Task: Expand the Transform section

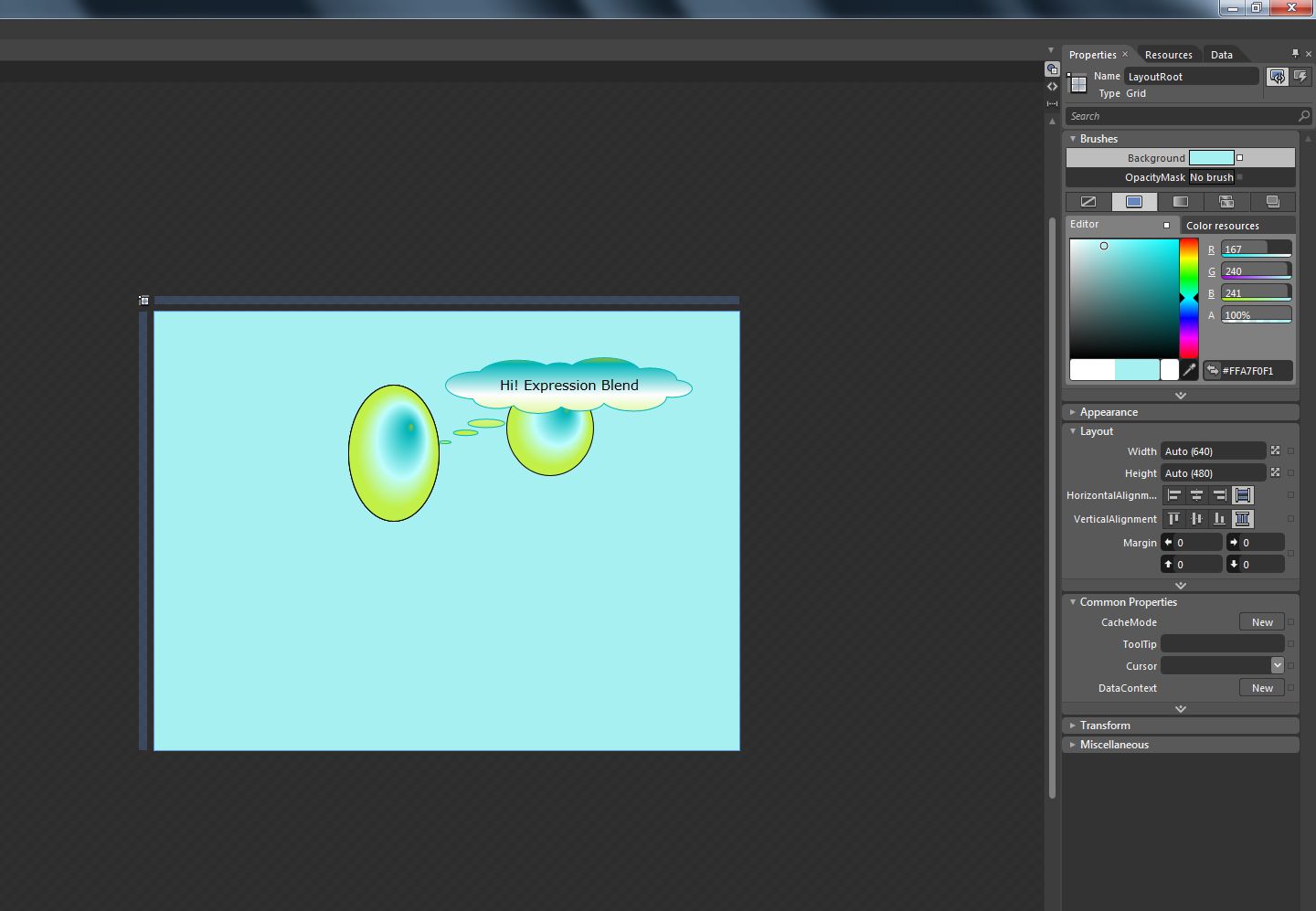Action: 1073,726
